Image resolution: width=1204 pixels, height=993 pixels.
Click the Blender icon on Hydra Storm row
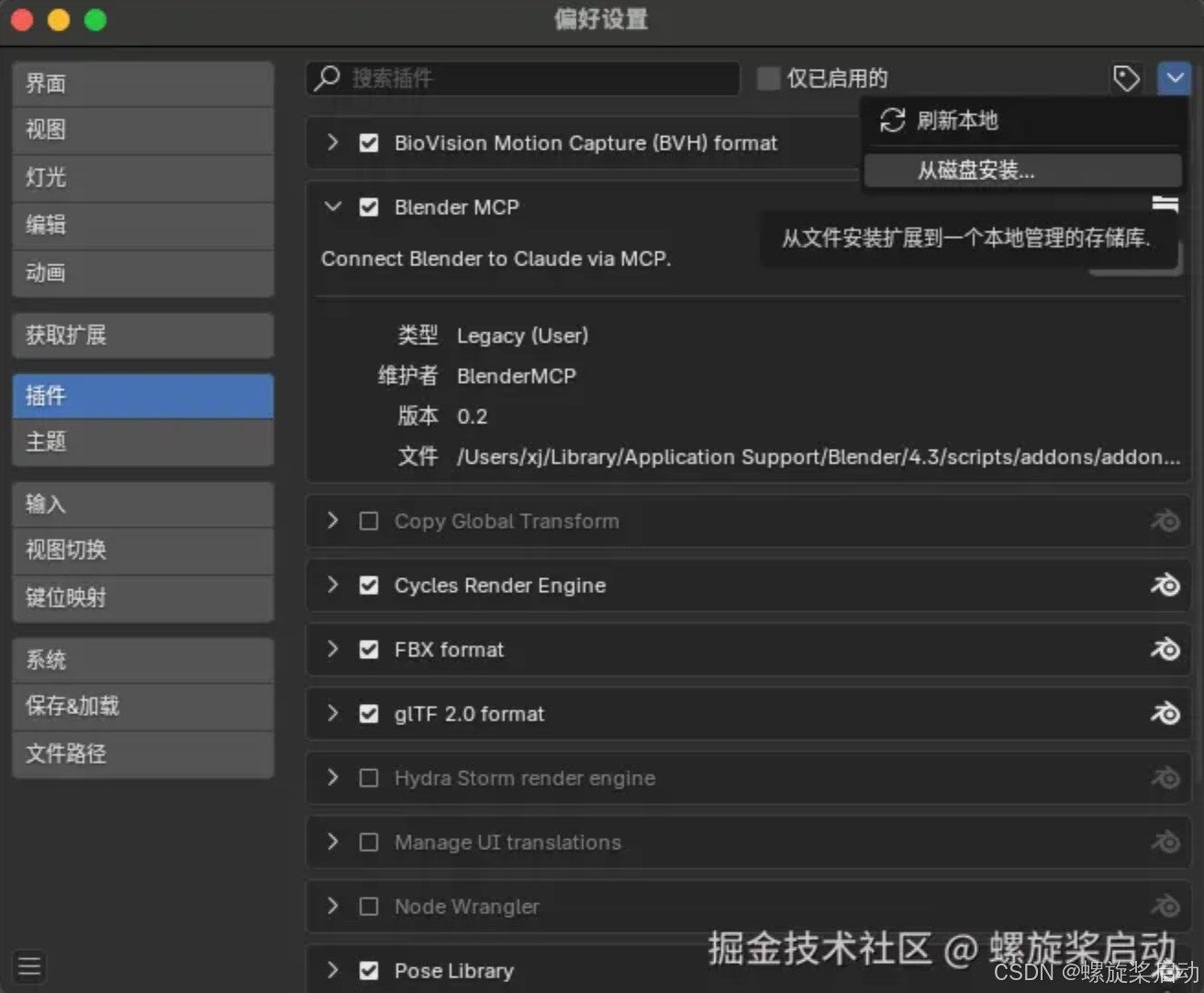[1165, 777]
